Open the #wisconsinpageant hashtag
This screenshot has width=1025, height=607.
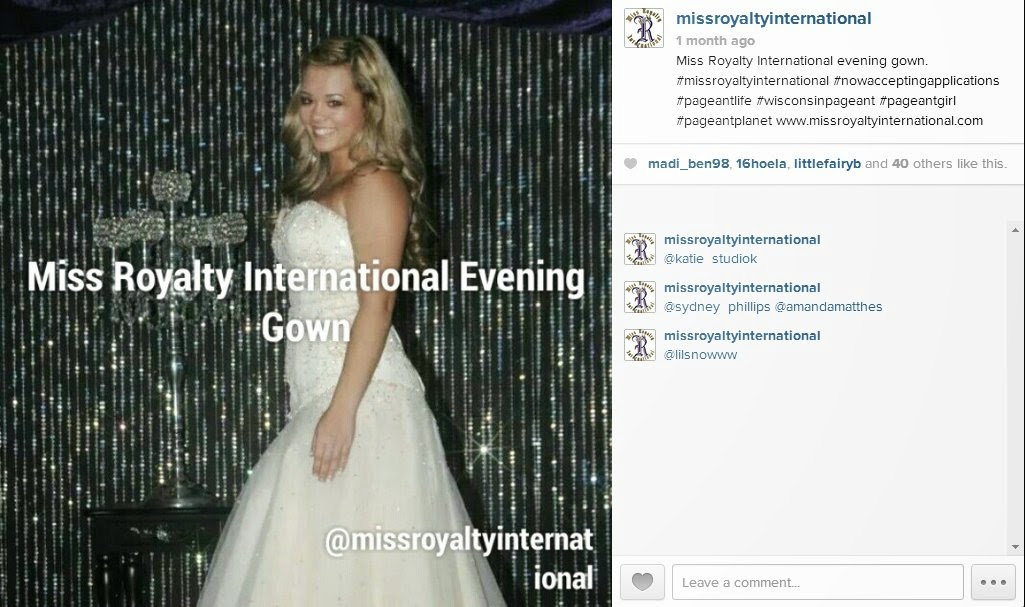(815, 101)
